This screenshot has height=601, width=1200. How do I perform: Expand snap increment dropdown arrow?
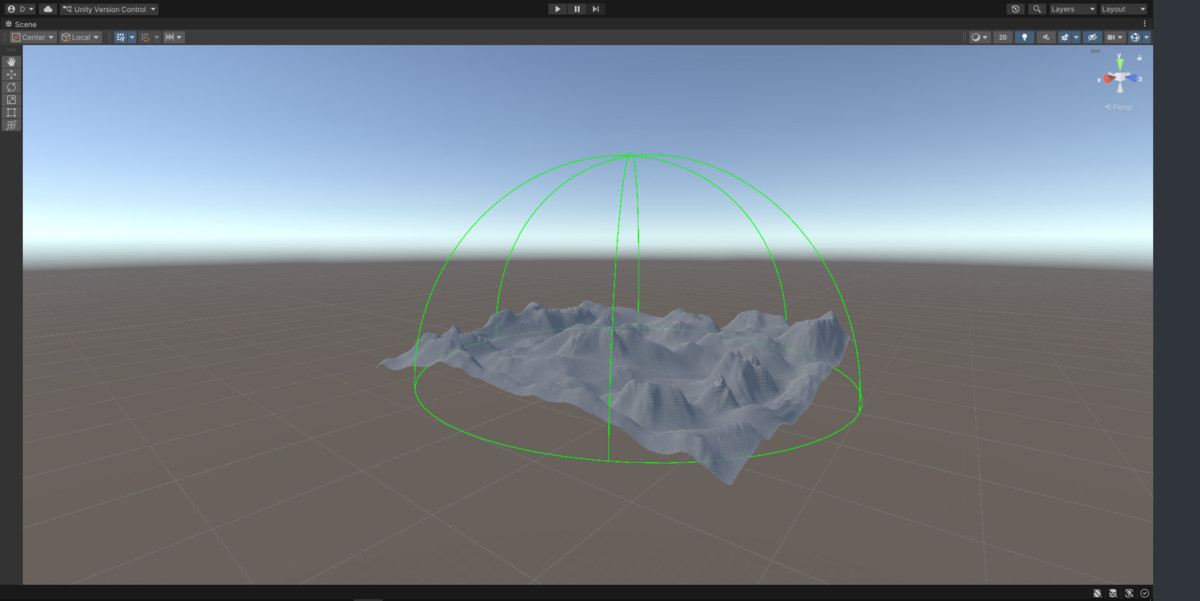coord(181,37)
